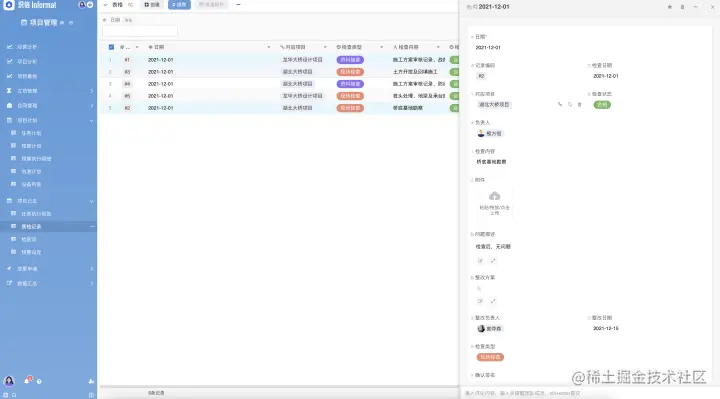The height and width of the screenshot is (399, 720).
Task: Click the orange tag in row #3
Action: [x=350, y=72]
